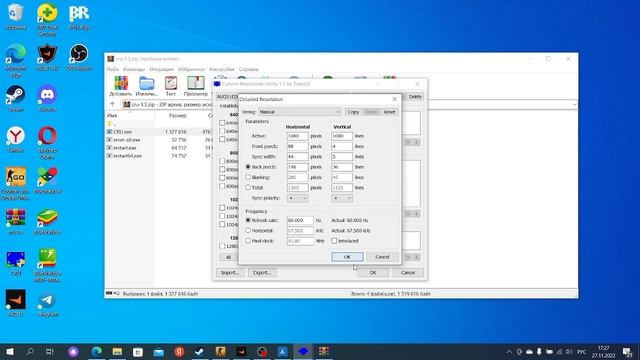Open the WinRAR archive desktop icon

16,221
